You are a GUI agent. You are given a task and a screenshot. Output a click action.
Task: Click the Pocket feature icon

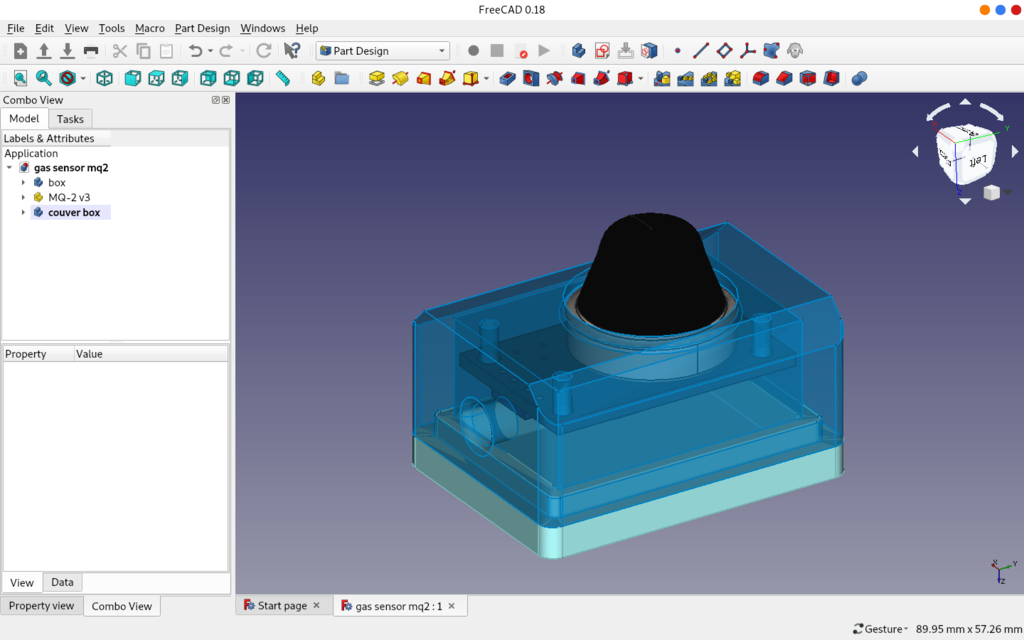[x=507, y=78]
